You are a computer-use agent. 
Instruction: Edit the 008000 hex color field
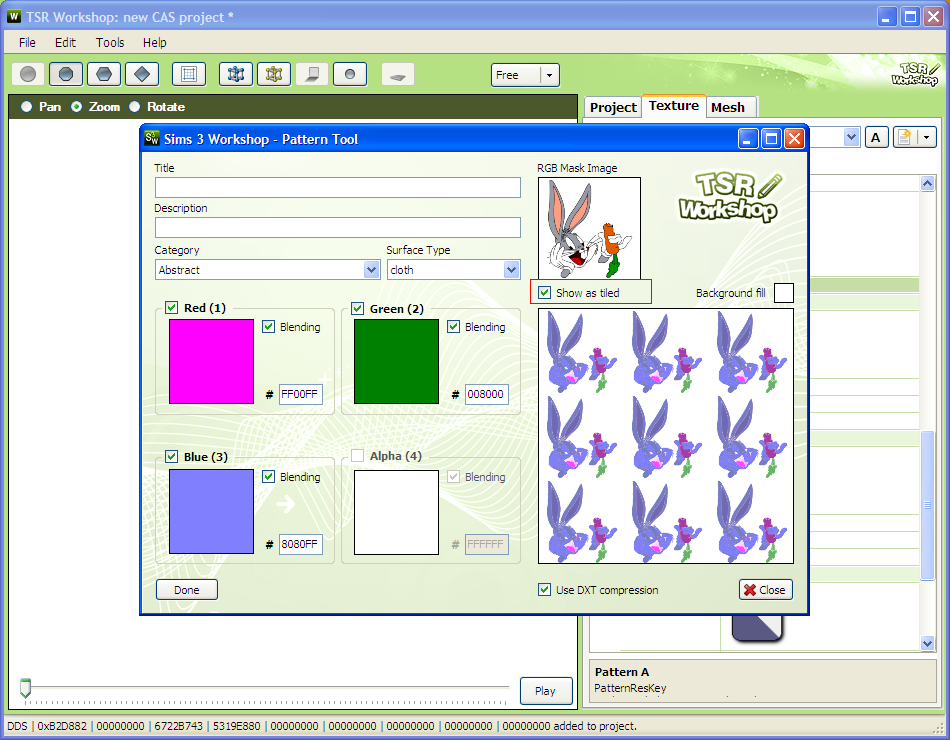click(487, 394)
